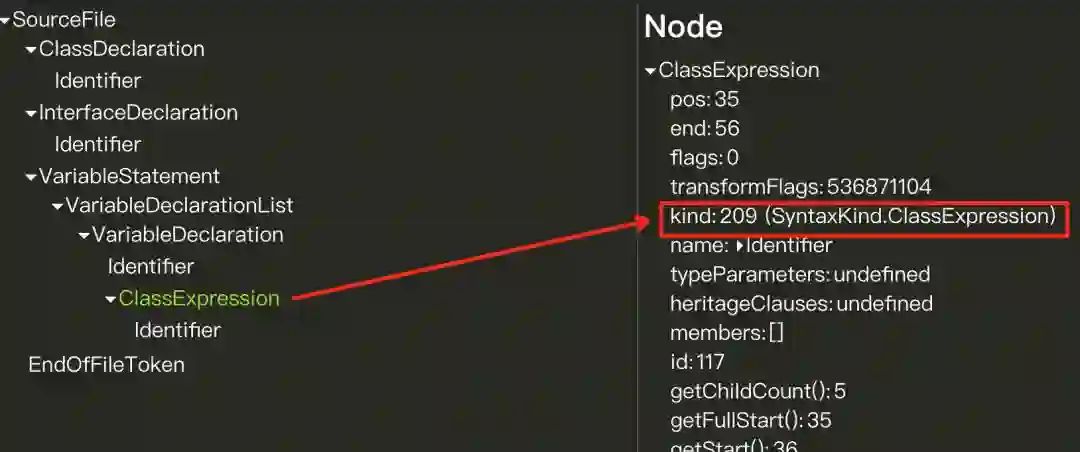The height and width of the screenshot is (452, 1080).
Task: Expand the name: Identifier property arrow
Action: tap(740, 245)
